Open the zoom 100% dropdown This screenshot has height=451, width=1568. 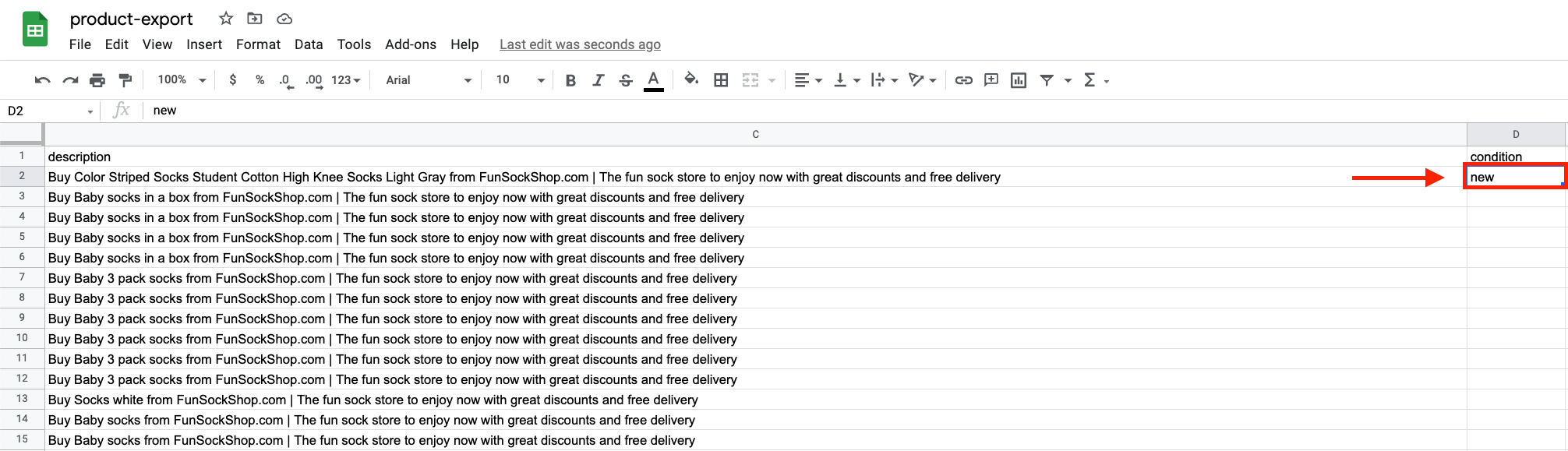pos(182,80)
